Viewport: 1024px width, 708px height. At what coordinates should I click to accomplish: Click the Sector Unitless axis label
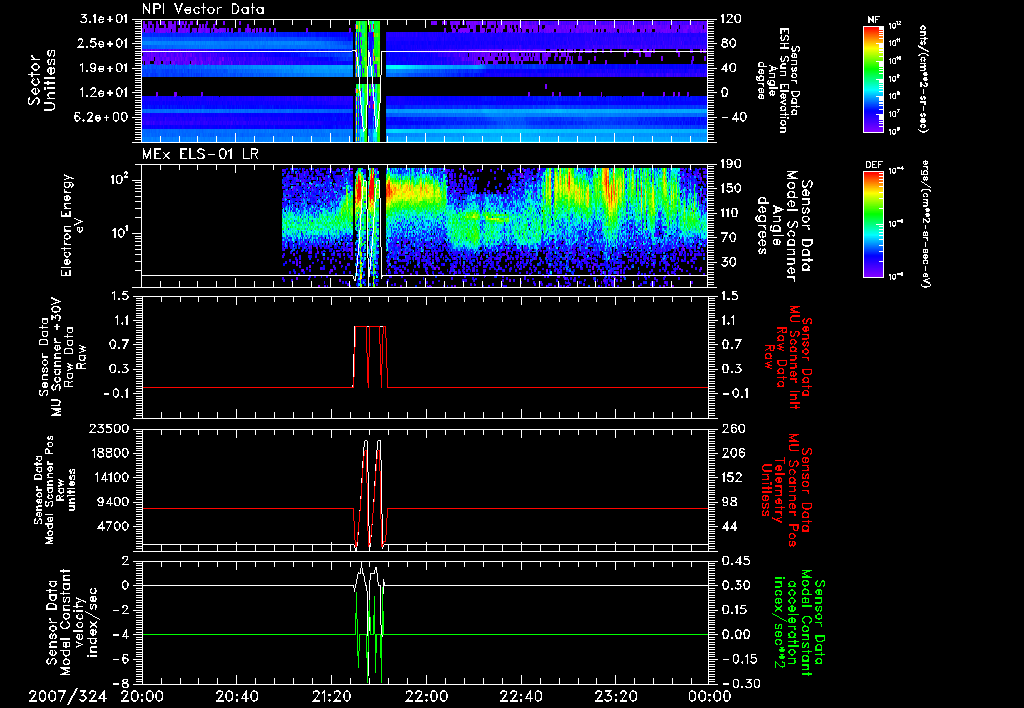coord(40,80)
